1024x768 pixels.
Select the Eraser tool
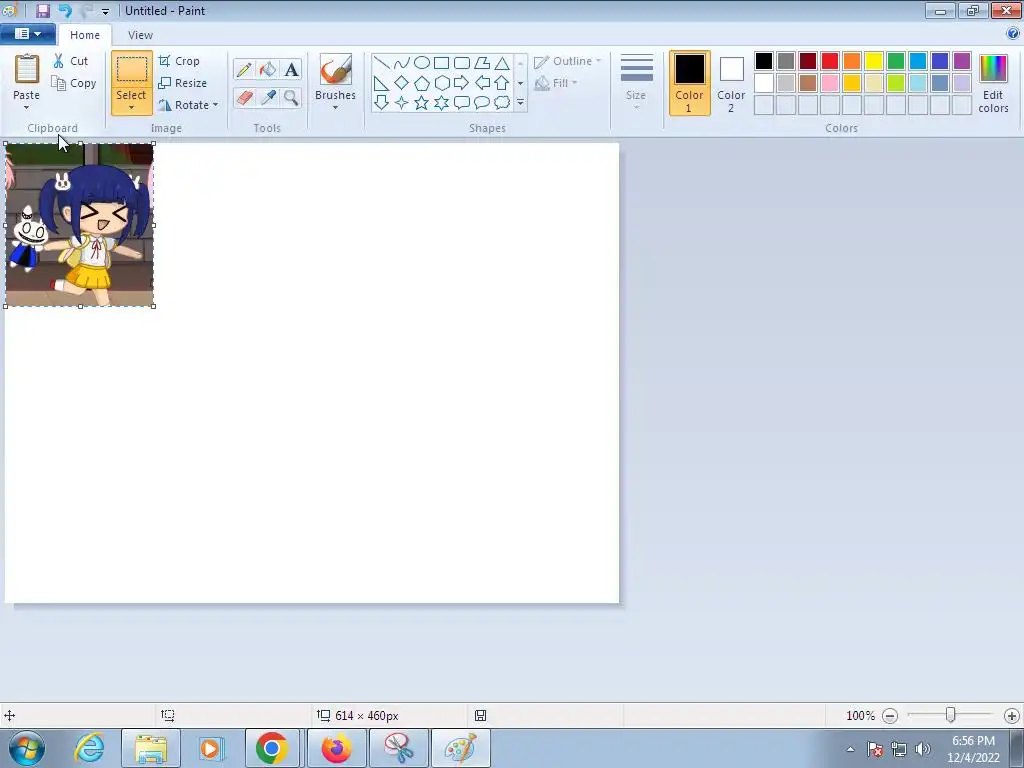point(244,98)
